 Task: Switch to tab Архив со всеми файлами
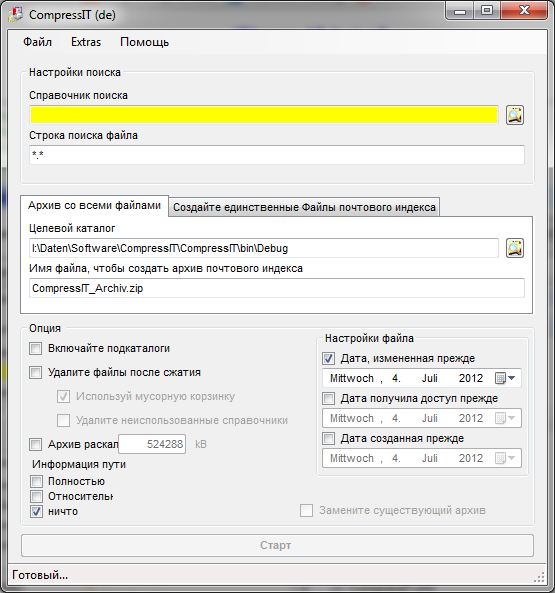point(94,205)
